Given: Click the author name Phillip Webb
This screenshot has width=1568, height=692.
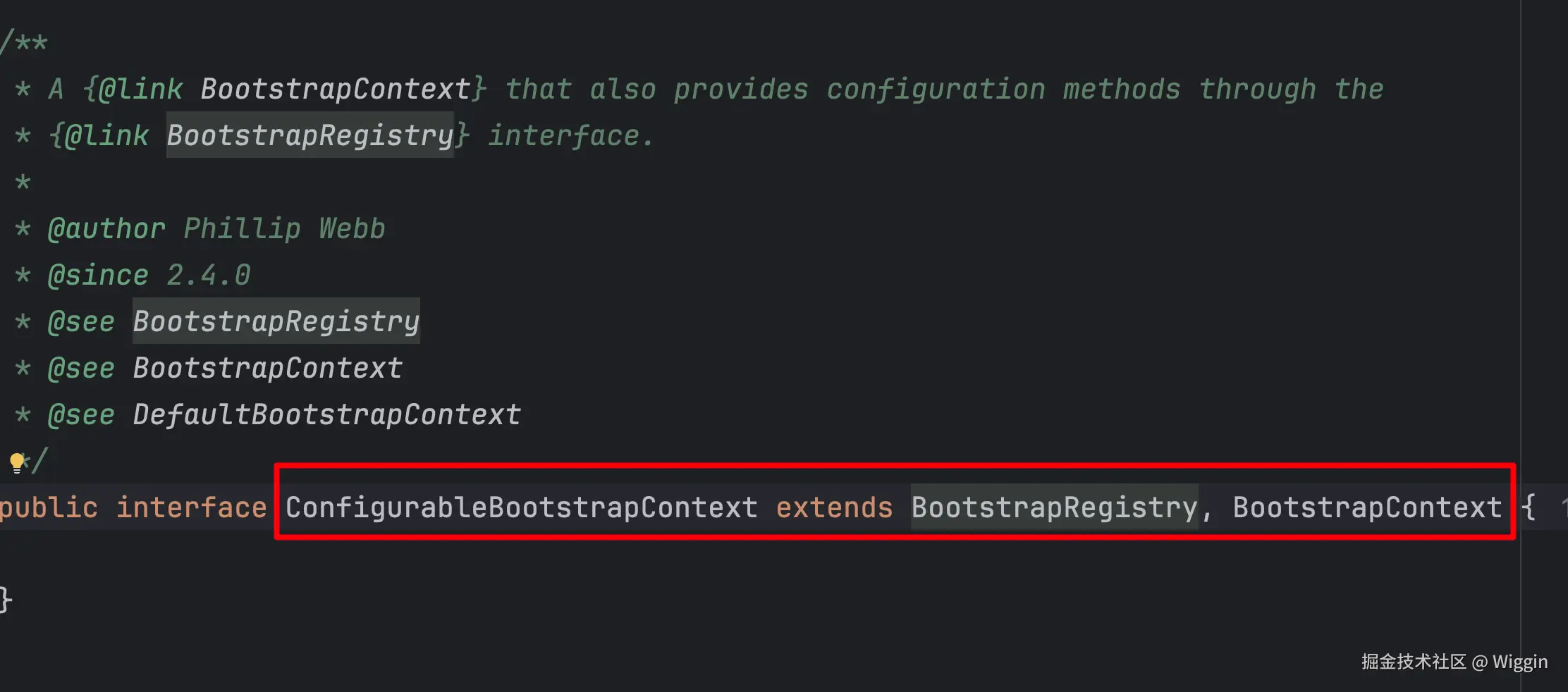Looking at the screenshot, I should (x=284, y=229).
